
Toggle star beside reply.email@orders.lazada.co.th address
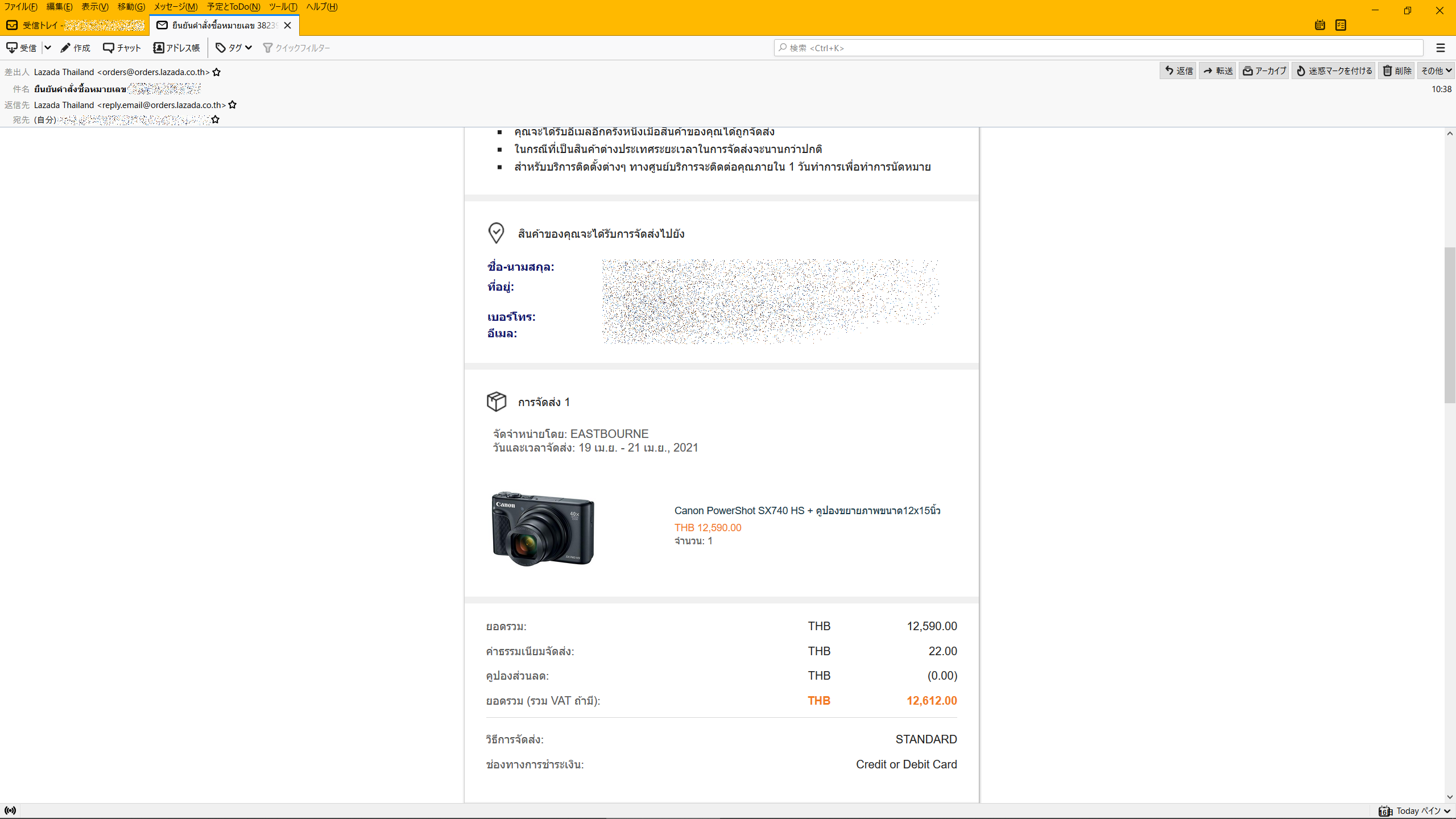pyautogui.click(x=233, y=105)
